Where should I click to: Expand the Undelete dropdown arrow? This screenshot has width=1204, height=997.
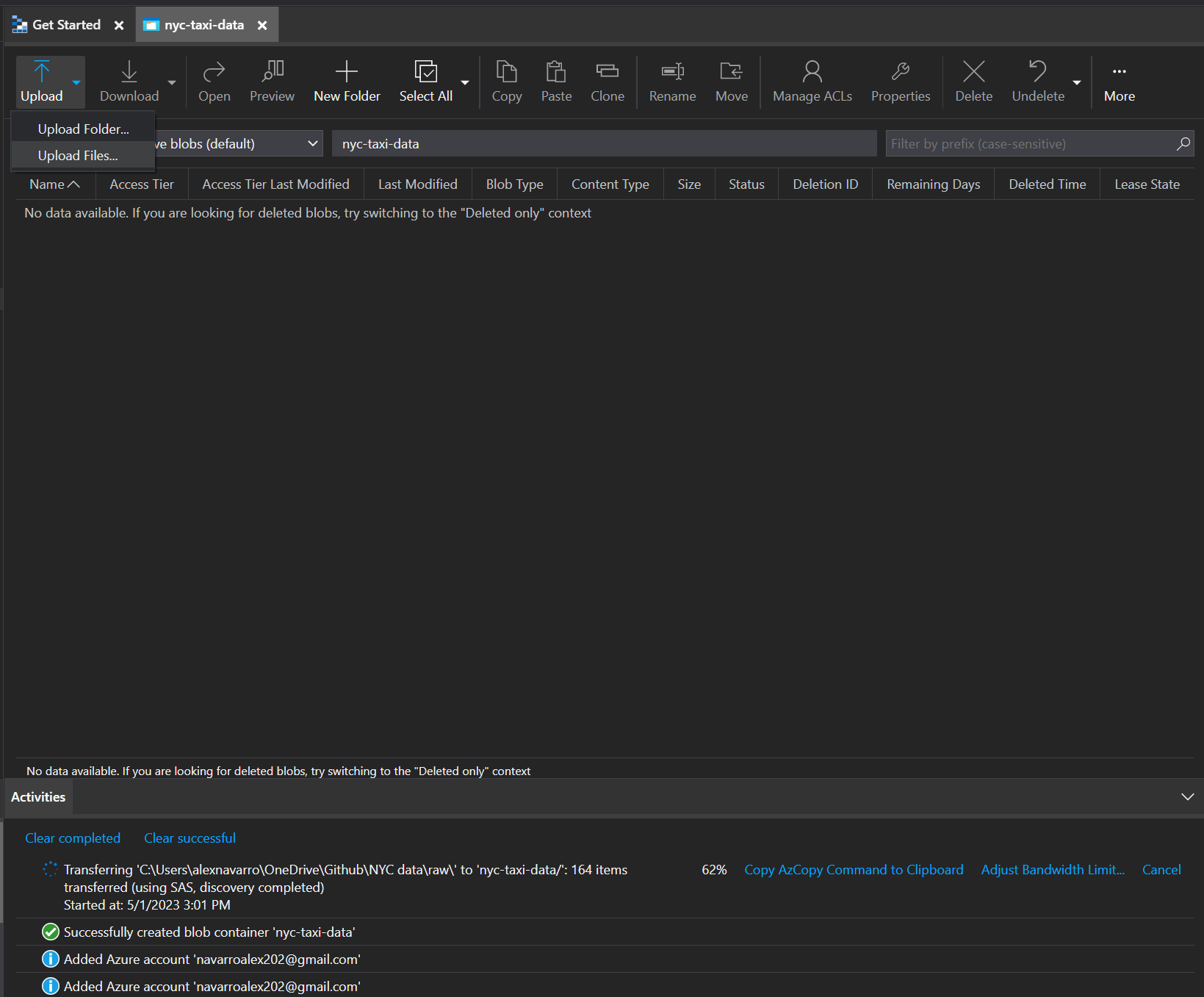pos(1077,82)
